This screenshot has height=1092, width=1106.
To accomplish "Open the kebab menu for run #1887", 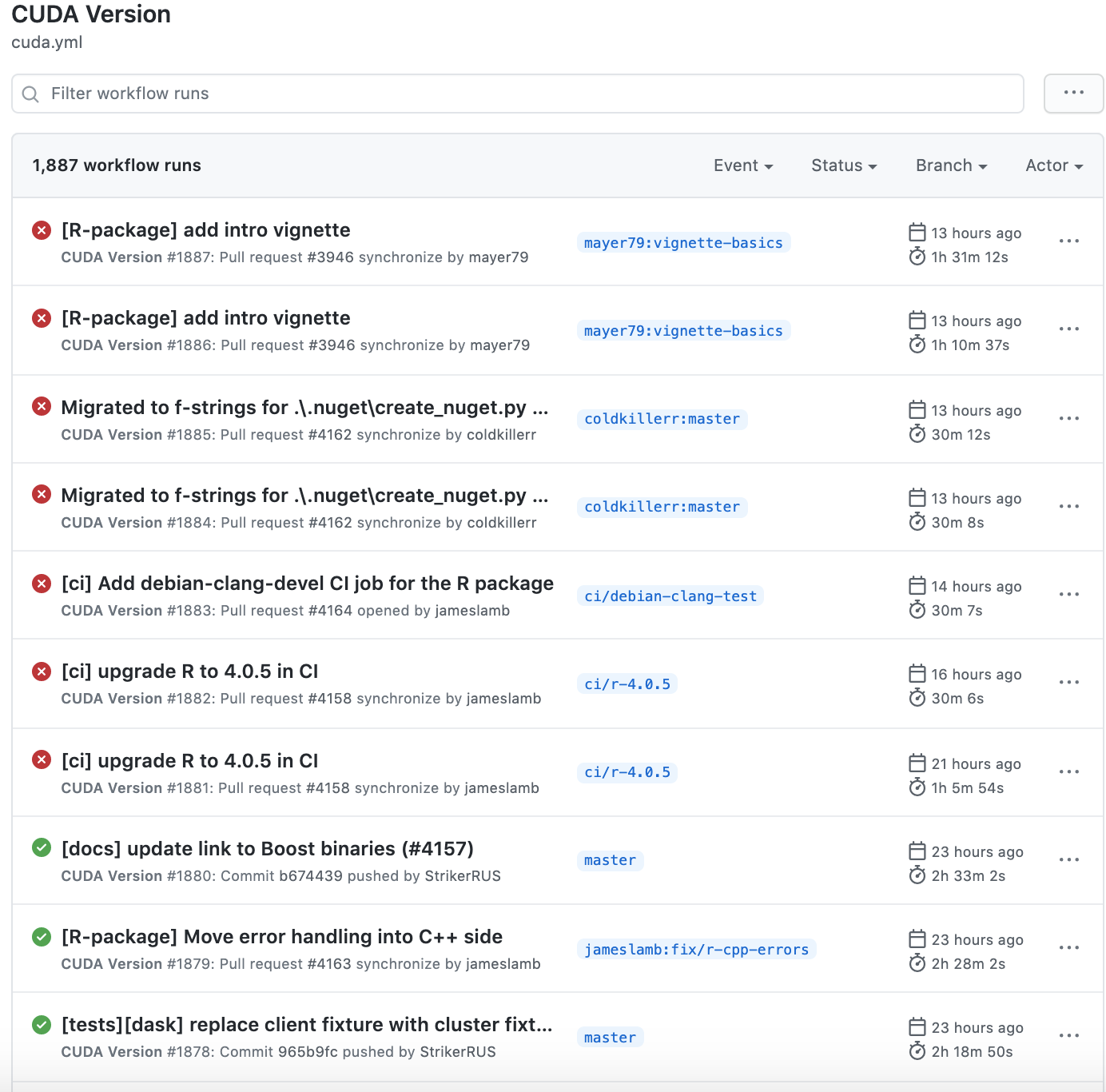I will (x=1068, y=241).
